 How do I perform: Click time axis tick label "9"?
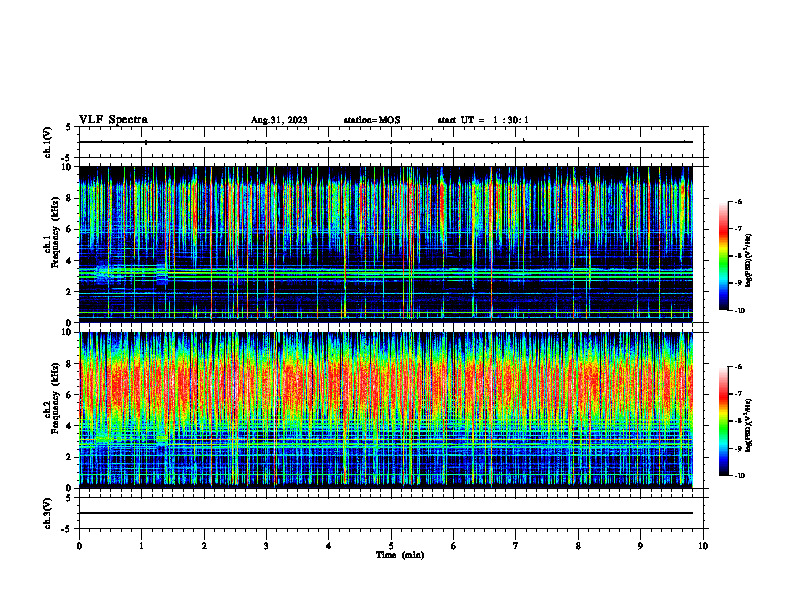click(640, 546)
